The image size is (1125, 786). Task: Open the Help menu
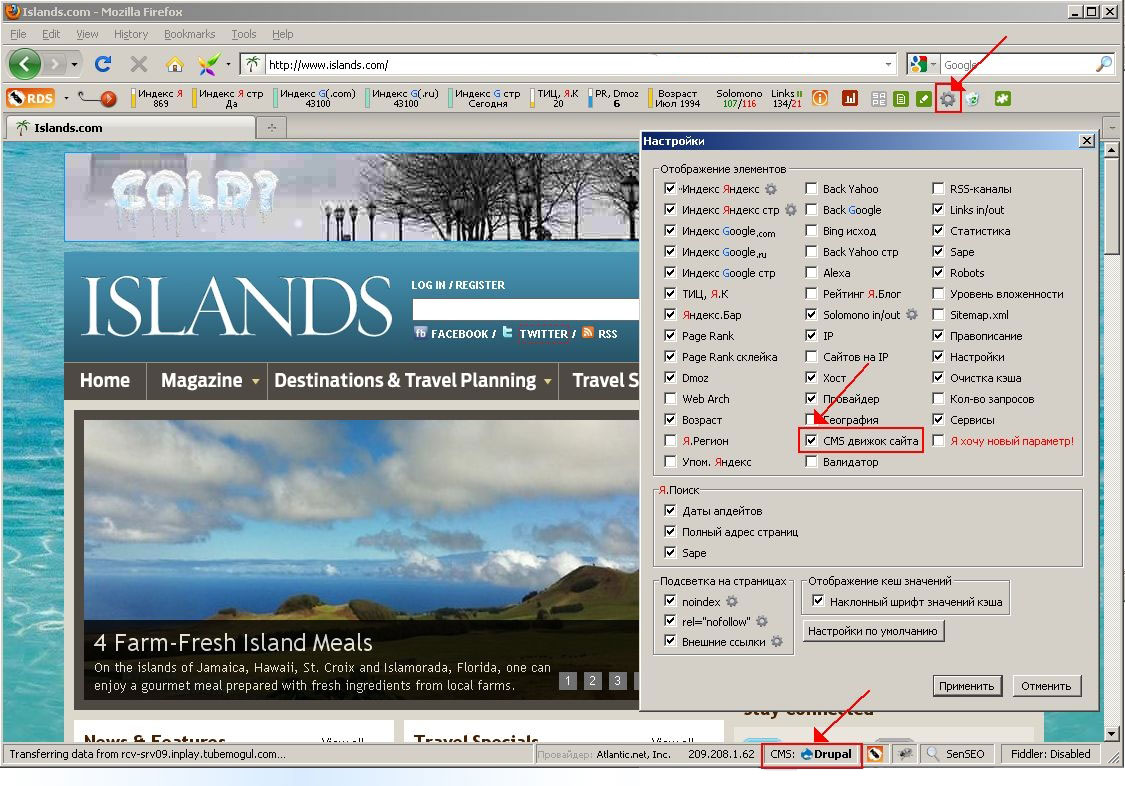283,34
